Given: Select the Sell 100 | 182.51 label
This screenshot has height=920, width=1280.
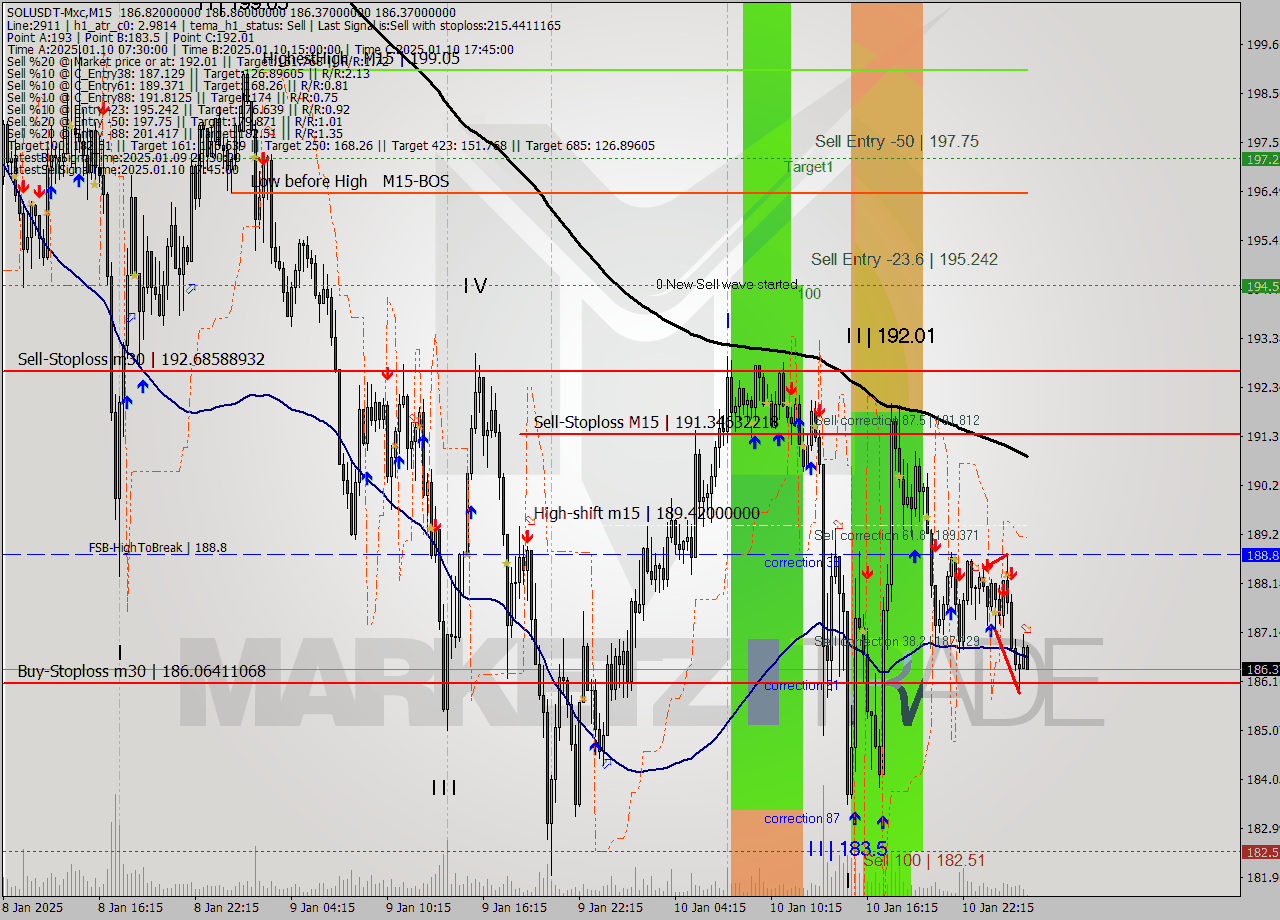Looking at the screenshot, I should click(x=925, y=860).
